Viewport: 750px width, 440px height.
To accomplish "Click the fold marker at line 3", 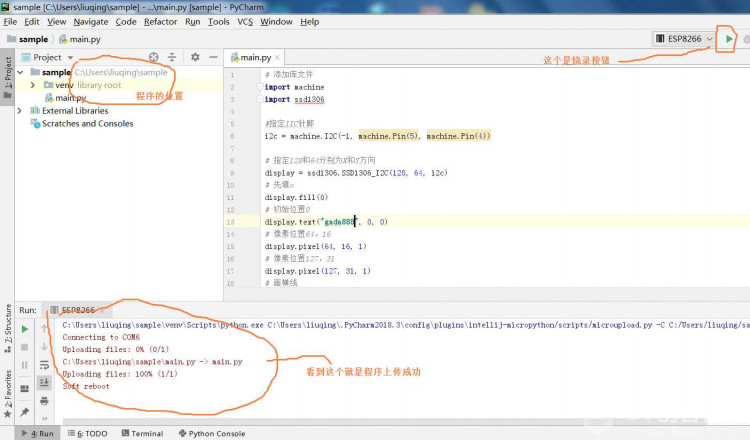I will 260,99.
